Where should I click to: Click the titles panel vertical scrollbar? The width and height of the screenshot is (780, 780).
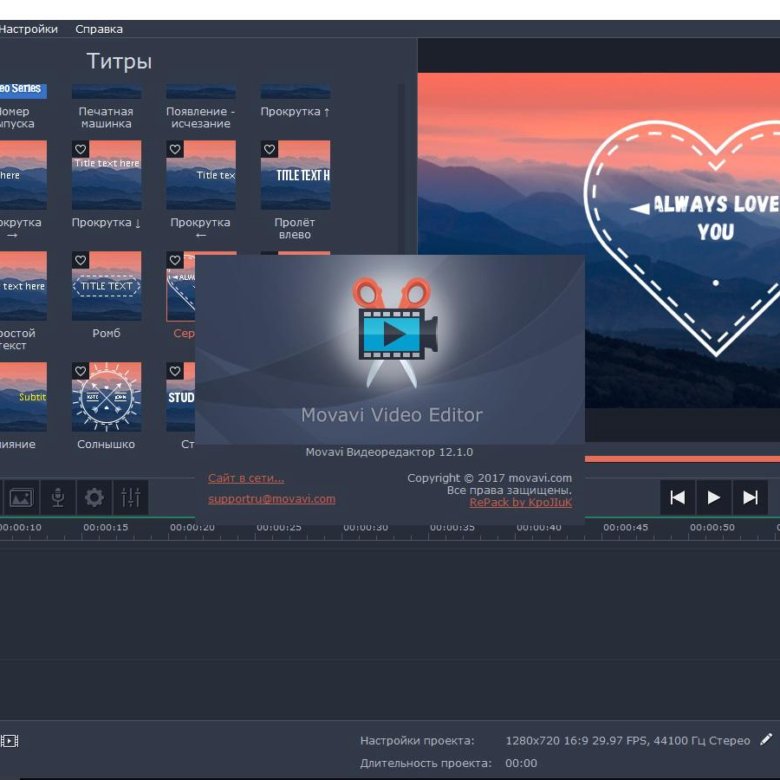pyautogui.click(x=401, y=169)
